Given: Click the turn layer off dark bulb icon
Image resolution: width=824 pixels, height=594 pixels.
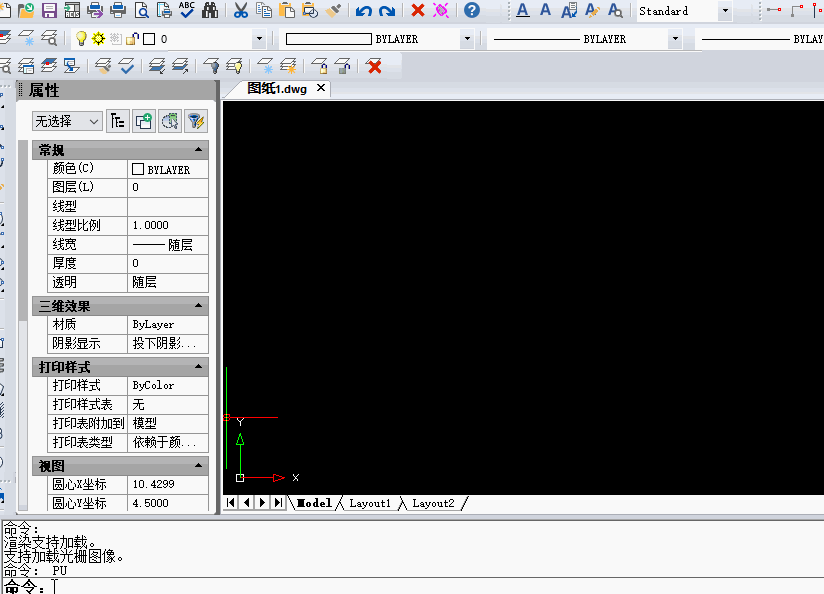Looking at the screenshot, I should [212, 66].
